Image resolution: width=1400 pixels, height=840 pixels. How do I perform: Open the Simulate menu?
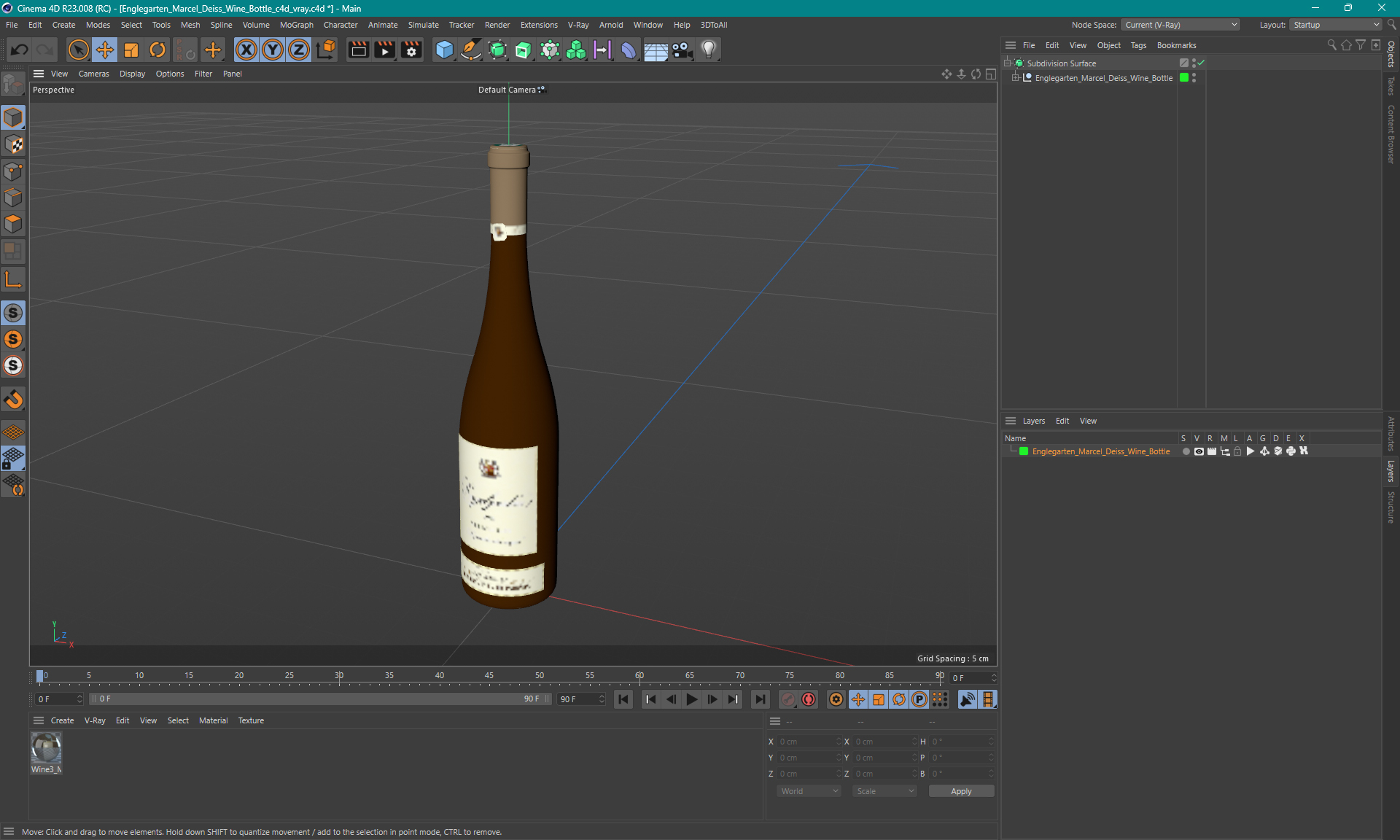(423, 25)
